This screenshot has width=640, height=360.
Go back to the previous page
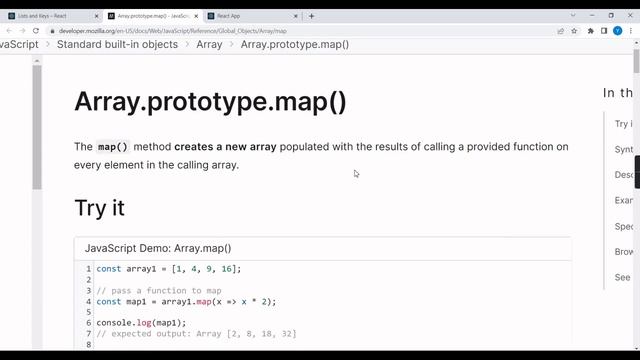[9, 31]
